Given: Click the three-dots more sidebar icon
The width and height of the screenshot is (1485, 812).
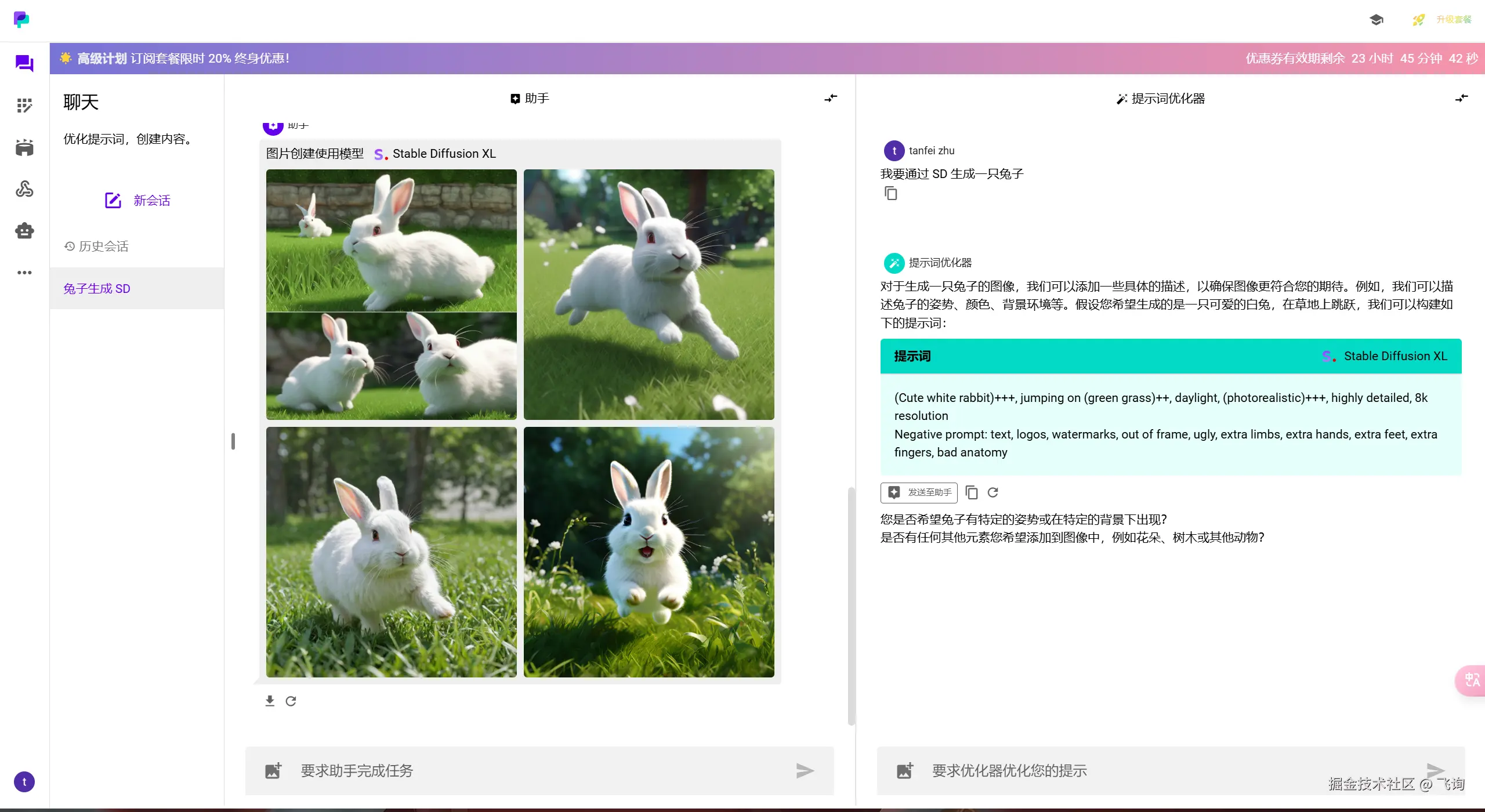Looking at the screenshot, I should (x=24, y=273).
